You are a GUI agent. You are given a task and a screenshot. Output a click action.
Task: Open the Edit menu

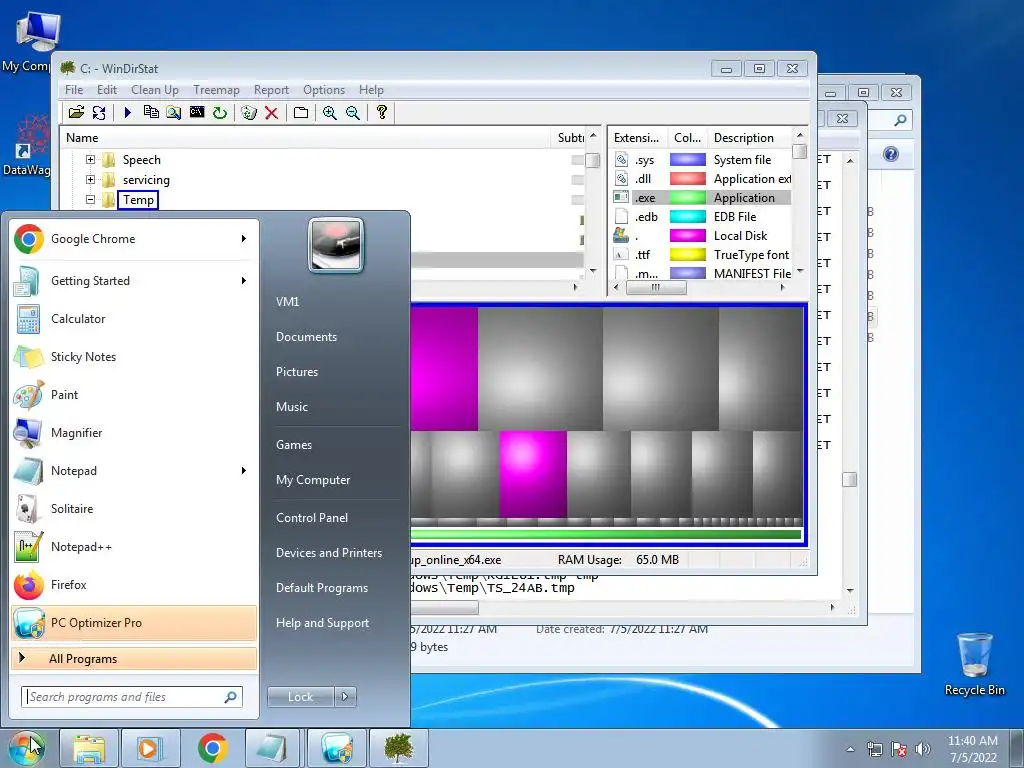pyautogui.click(x=106, y=89)
